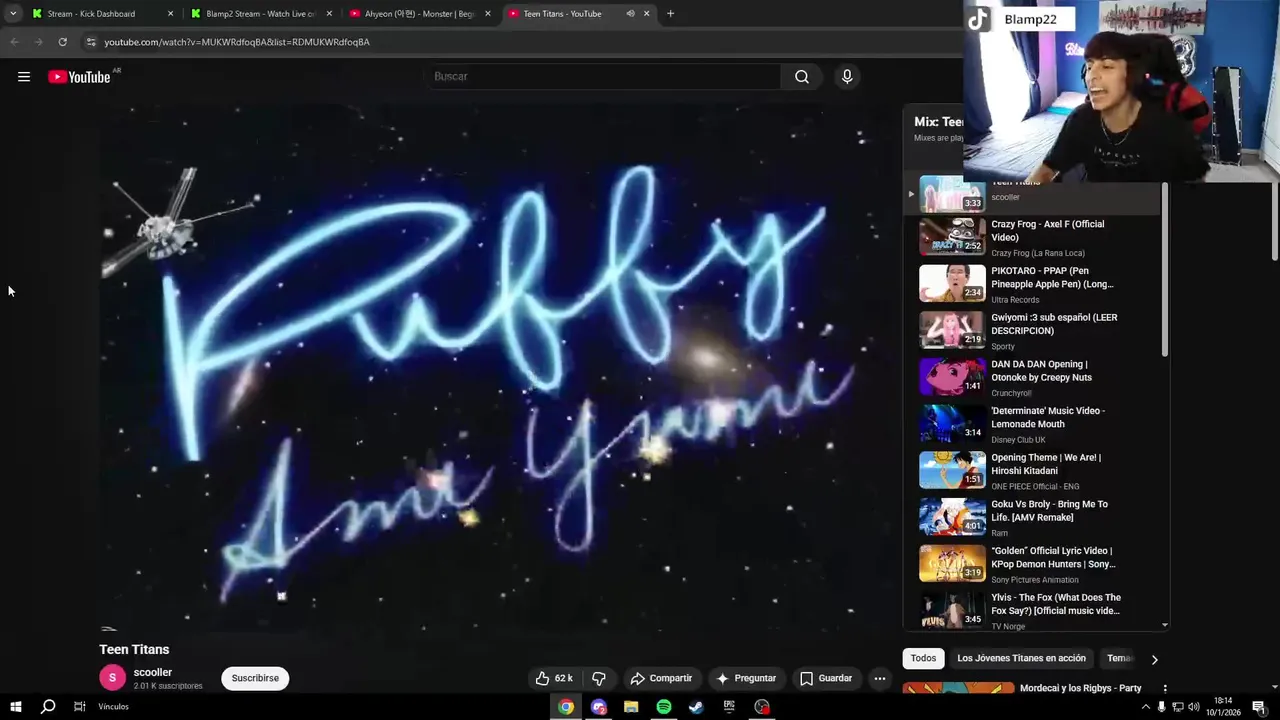The height and width of the screenshot is (720, 1280).
Task: Open the Preguntar AI button
Action: (746, 678)
